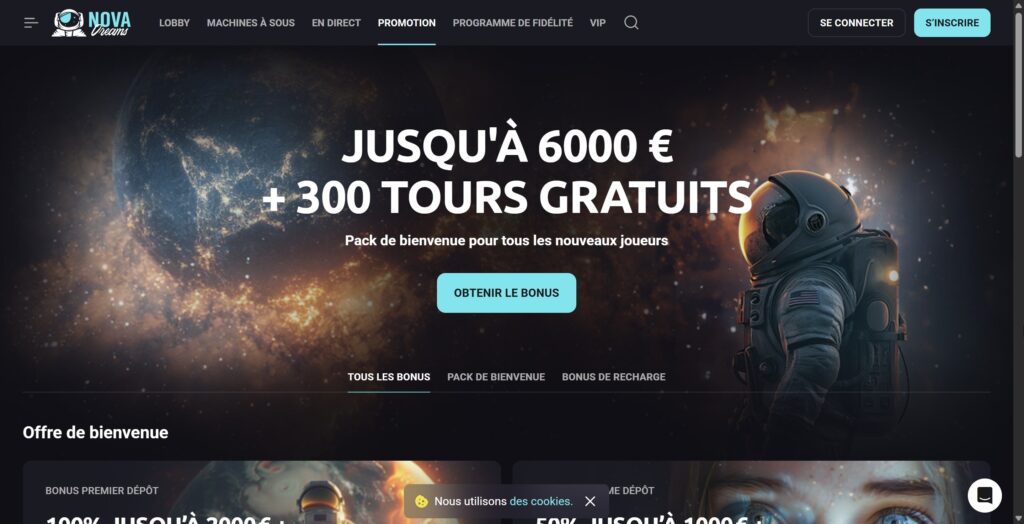
Task: Dismiss the cookie notice with X
Action: 590,501
